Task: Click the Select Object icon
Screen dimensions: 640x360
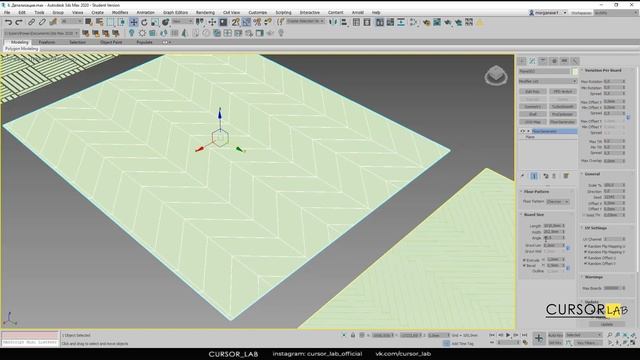Action: point(88,22)
